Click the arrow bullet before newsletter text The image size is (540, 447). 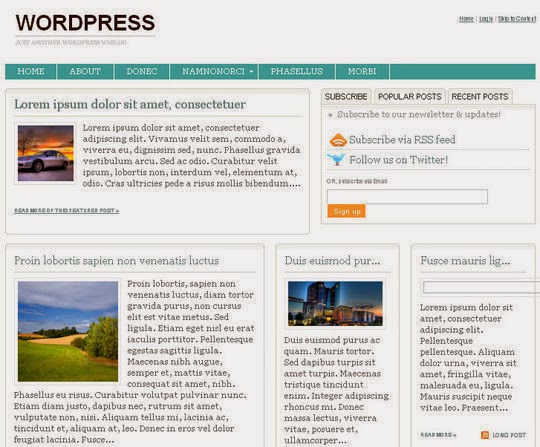tap(330, 115)
